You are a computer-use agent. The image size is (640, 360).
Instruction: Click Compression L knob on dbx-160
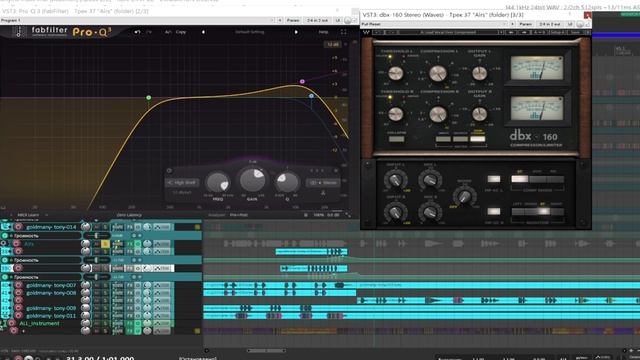(x=438, y=73)
